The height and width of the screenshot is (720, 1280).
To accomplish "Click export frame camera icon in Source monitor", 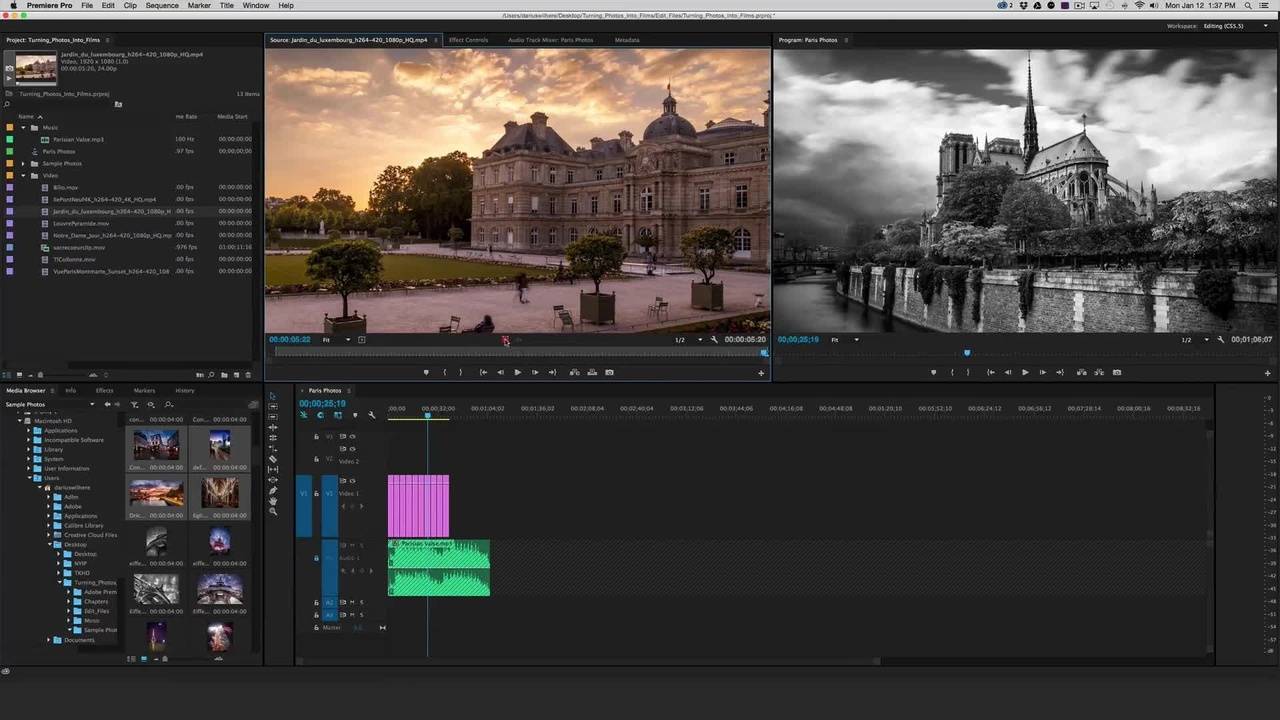I will coord(609,372).
